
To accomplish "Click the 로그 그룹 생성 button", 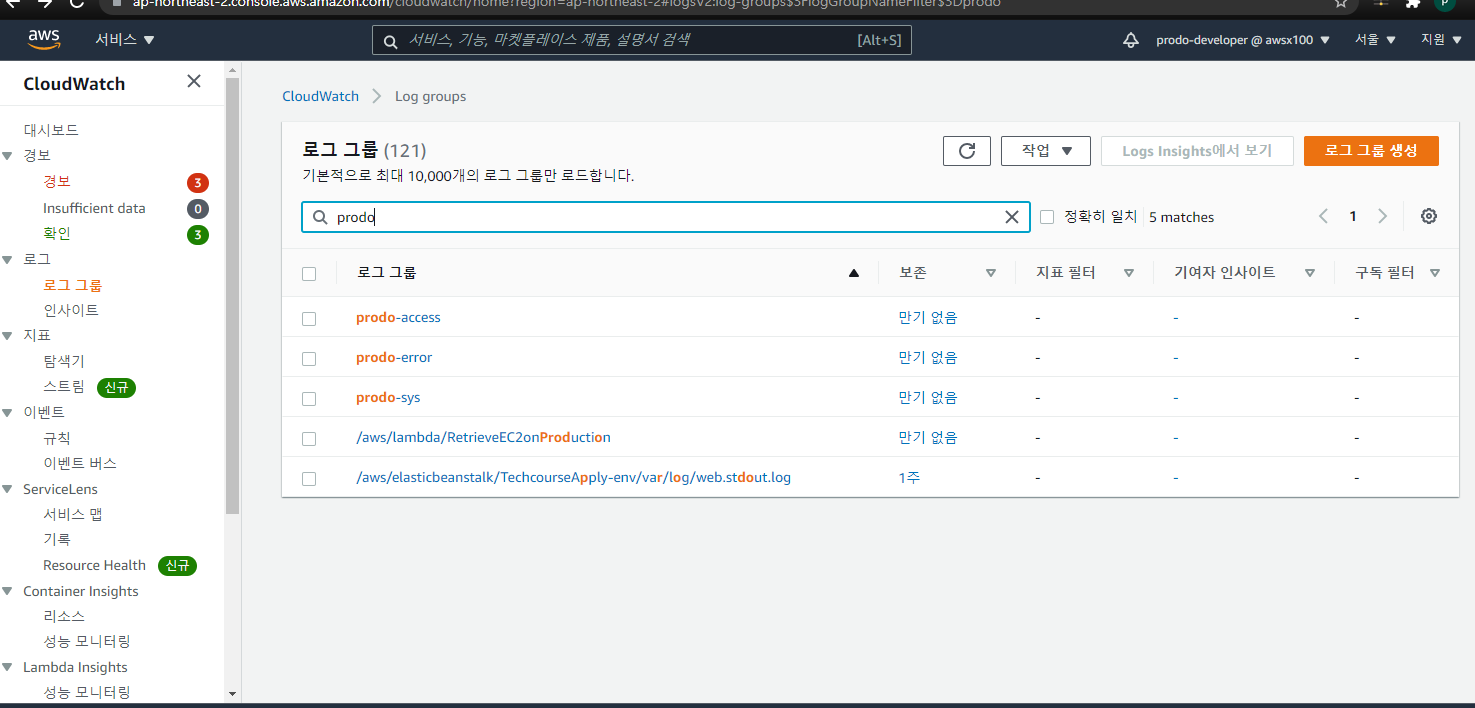I will tap(1371, 151).
